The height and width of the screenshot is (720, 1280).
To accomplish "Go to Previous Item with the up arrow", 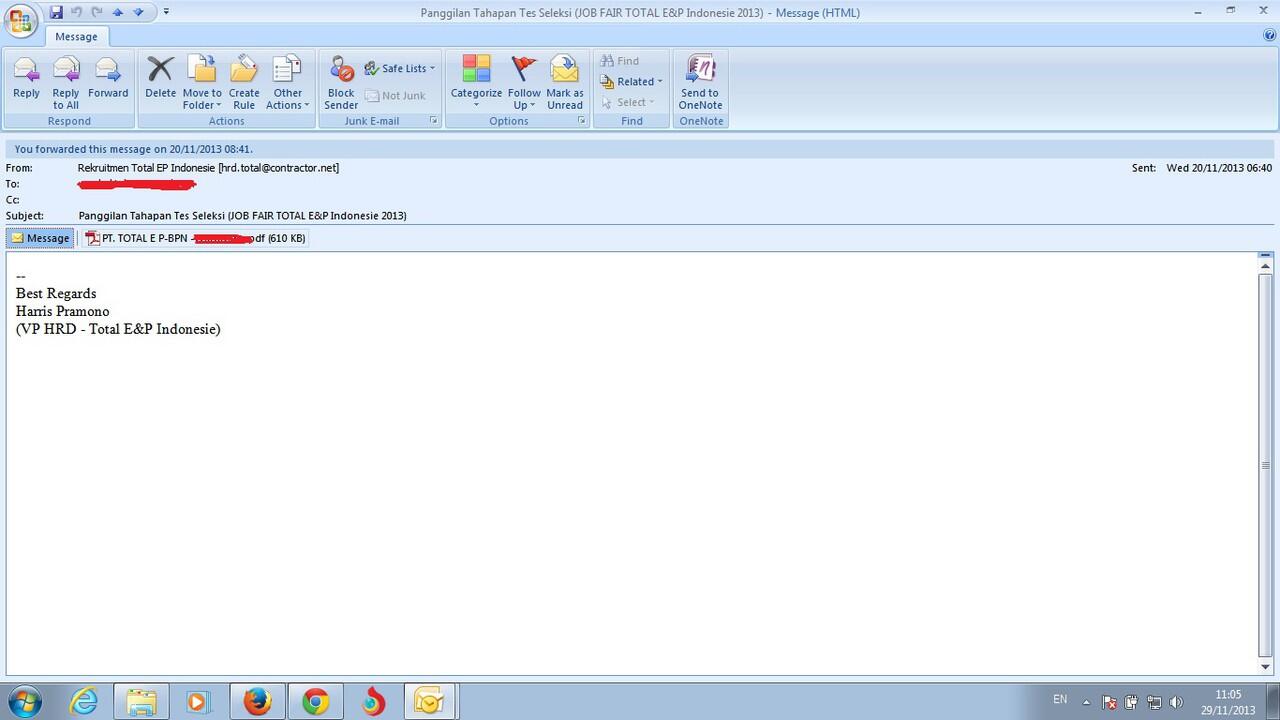I will coord(118,12).
